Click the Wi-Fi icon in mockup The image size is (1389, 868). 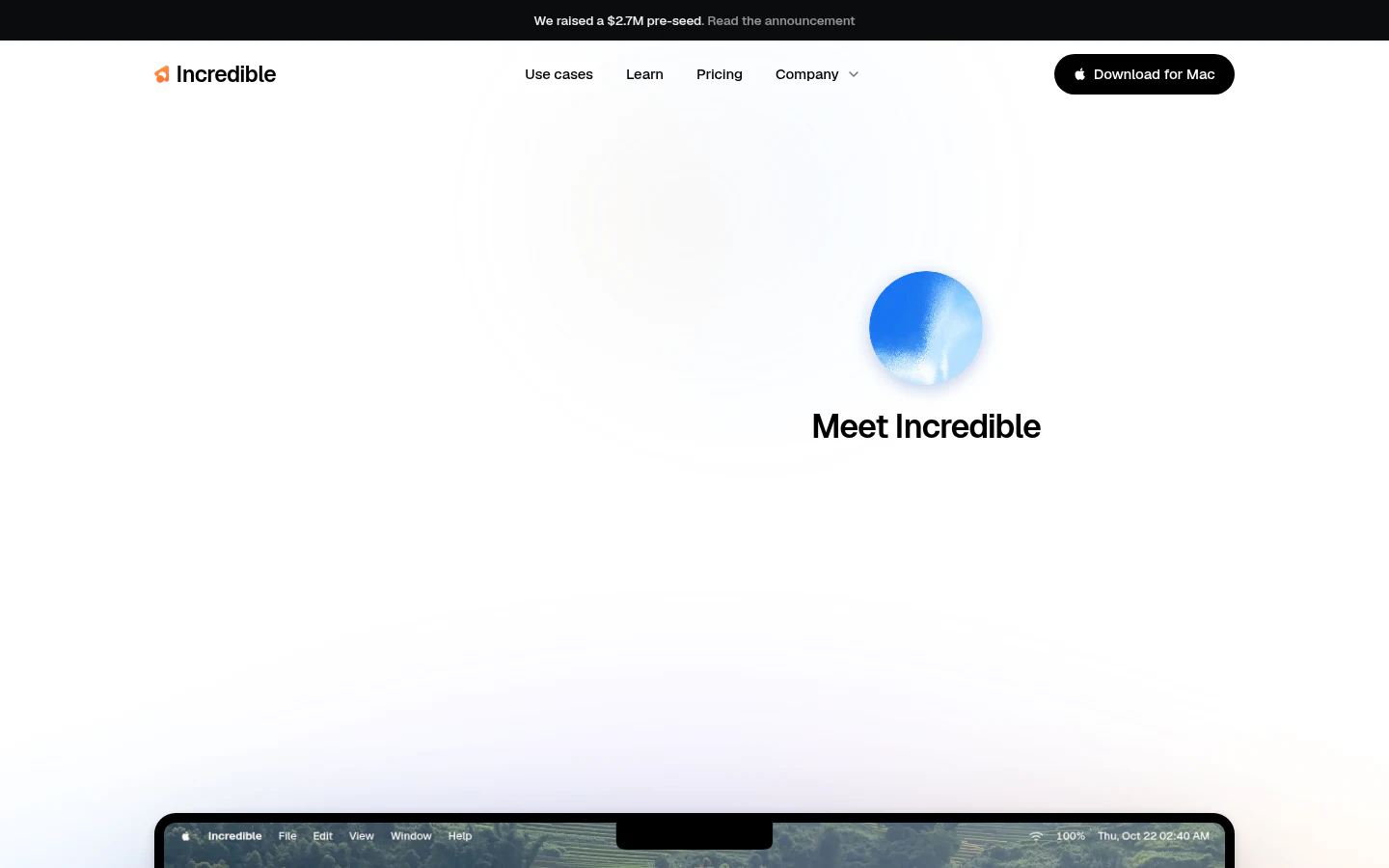click(1036, 836)
